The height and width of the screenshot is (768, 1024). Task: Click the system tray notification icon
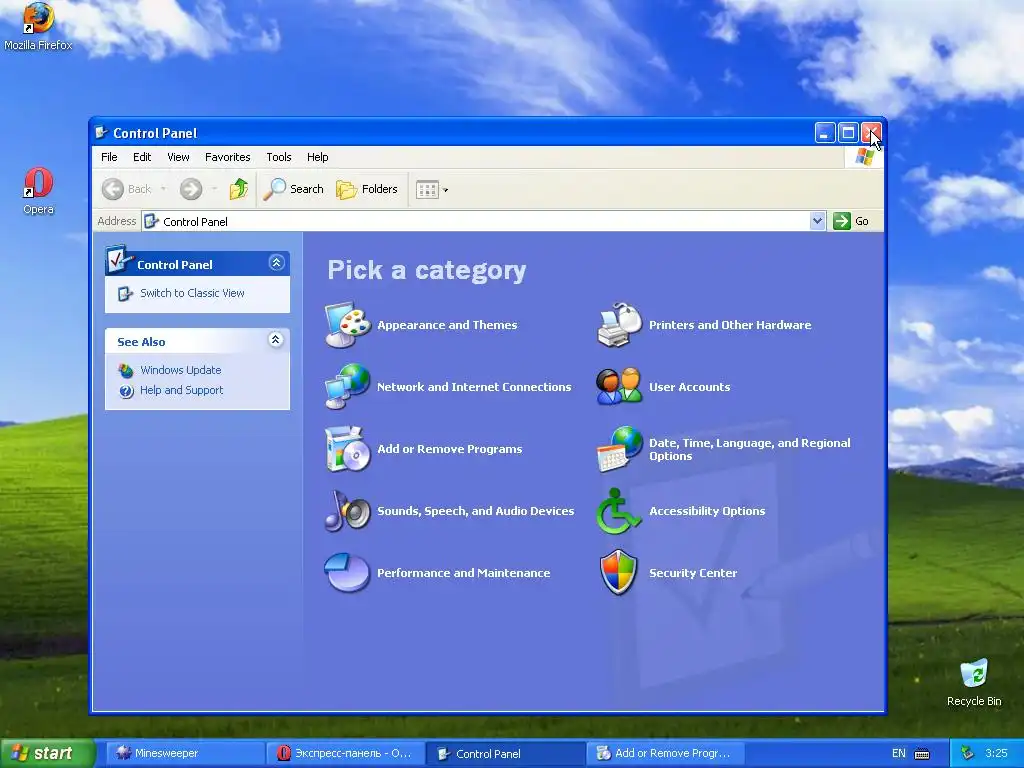point(968,754)
